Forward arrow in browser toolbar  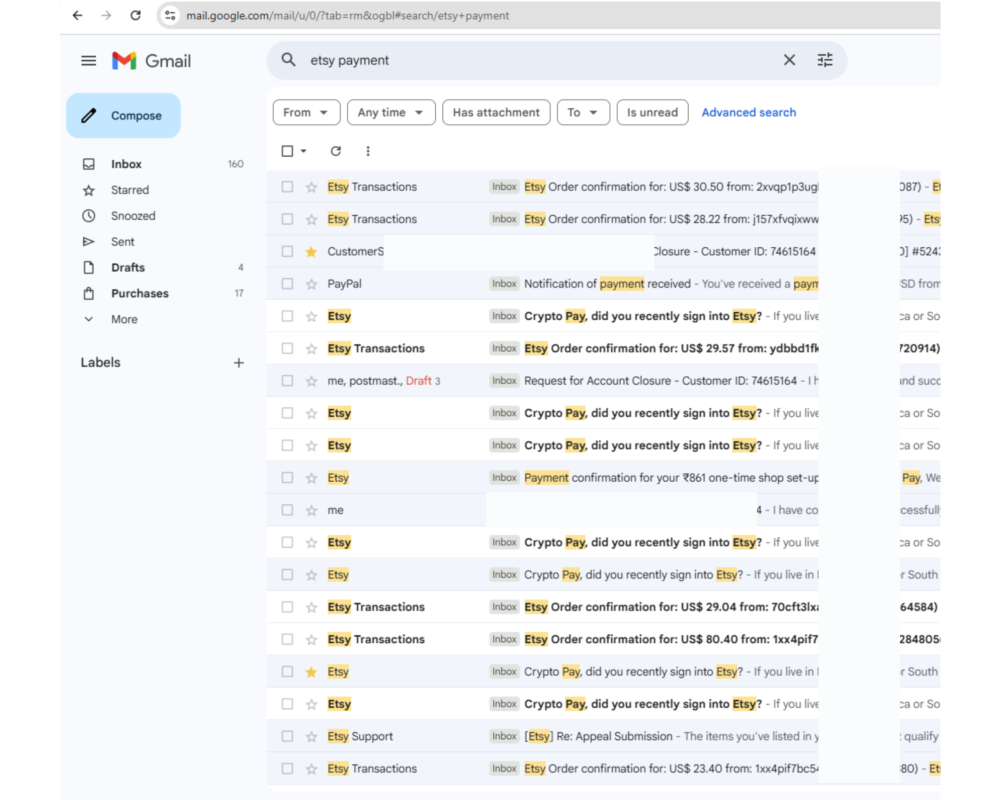coord(106,15)
